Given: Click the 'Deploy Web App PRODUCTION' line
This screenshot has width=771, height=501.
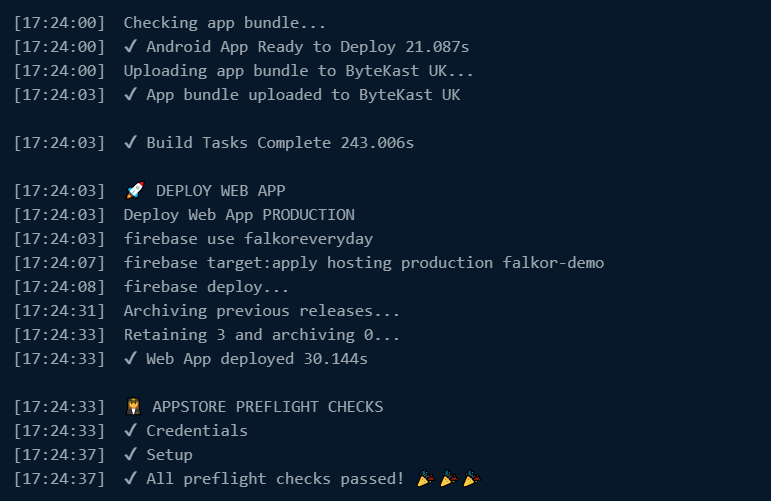Looking at the screenshot, I should coord(239,215).
